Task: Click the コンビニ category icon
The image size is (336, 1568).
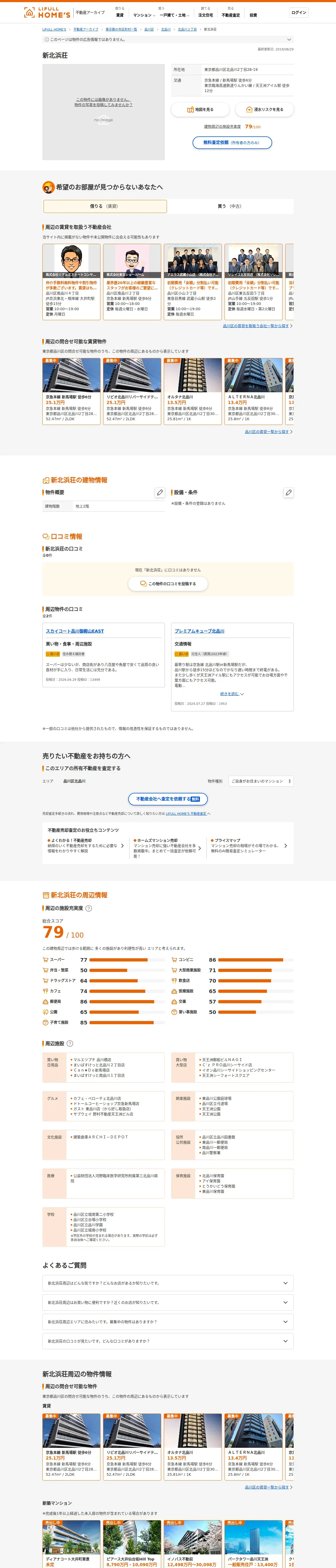Action: (x=174, y=960)
